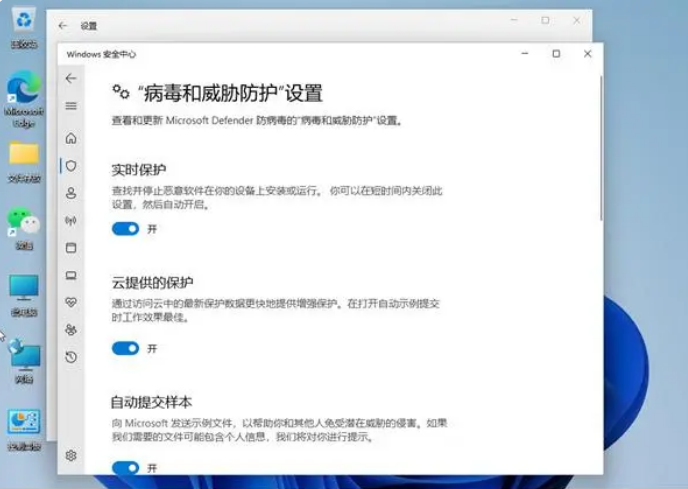
Task: Click back arrow in 设置 window
Action: pyautogui.click(x=63, y=26)
